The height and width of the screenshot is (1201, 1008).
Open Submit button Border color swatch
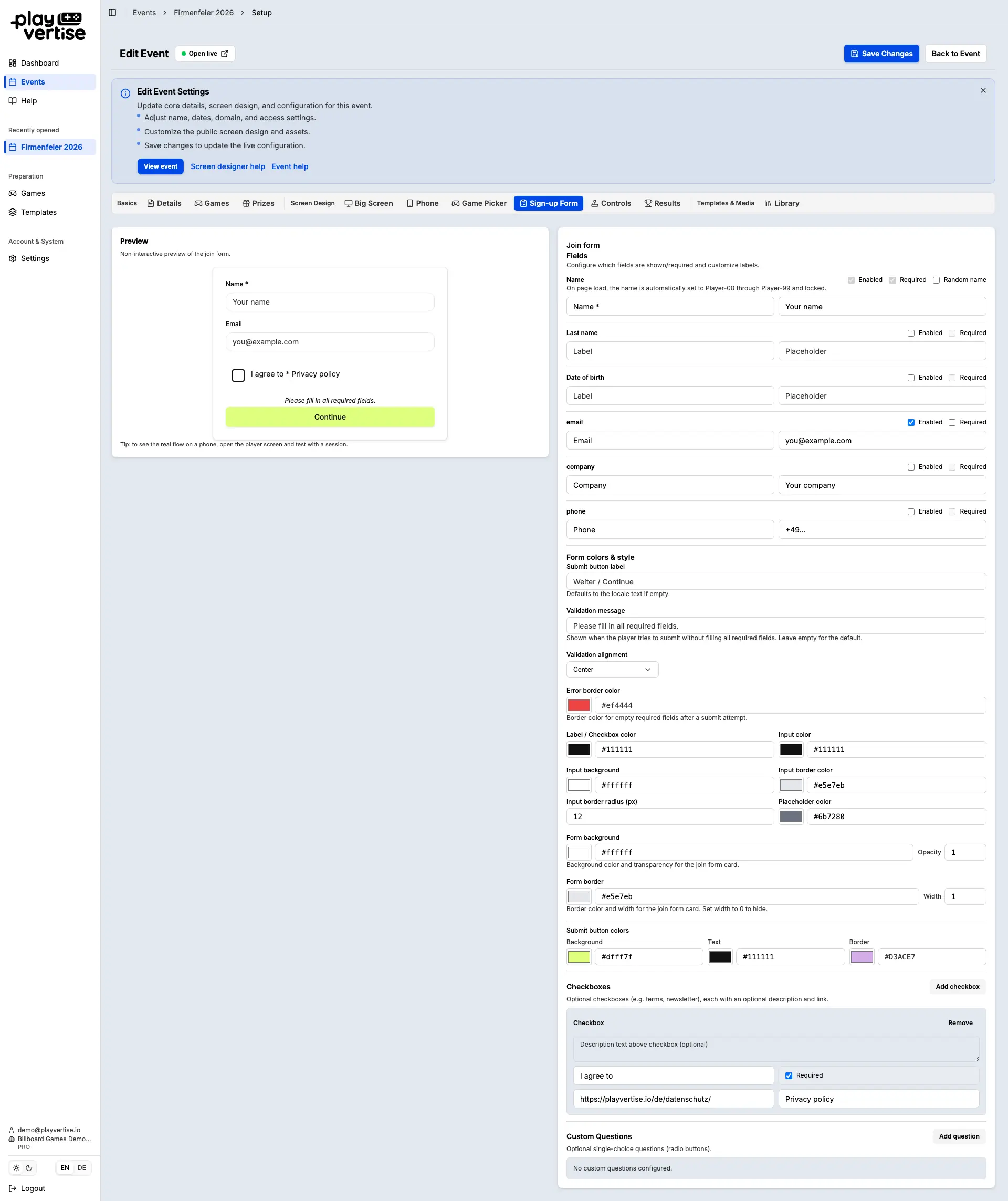[862, 957]
